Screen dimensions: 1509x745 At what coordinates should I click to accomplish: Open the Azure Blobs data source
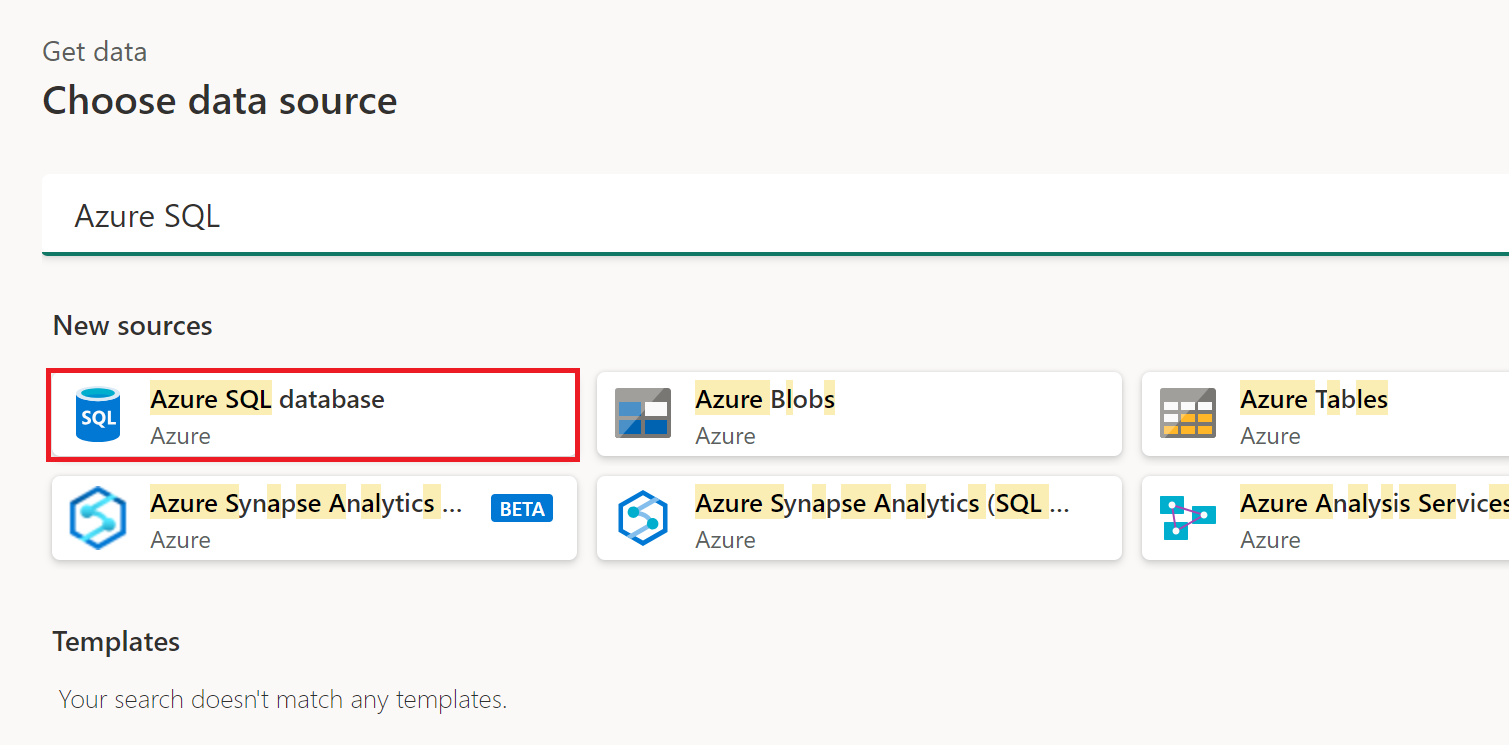pos(858,414)
